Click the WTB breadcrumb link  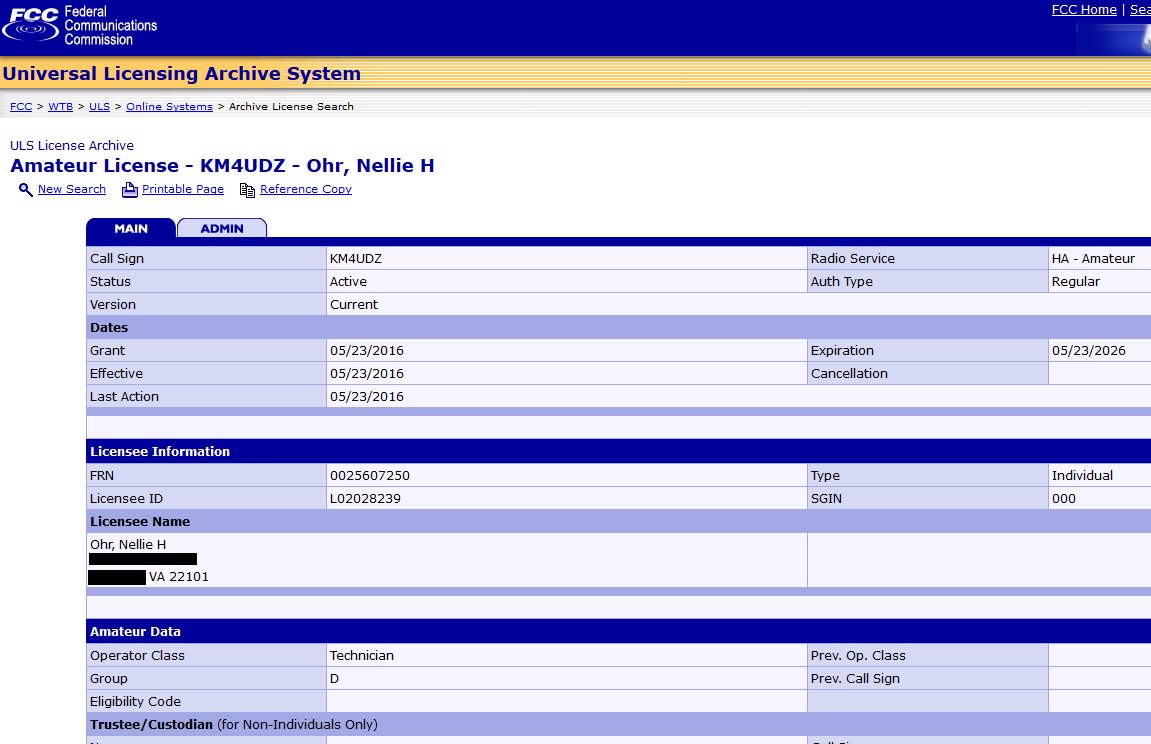[61, 106]
